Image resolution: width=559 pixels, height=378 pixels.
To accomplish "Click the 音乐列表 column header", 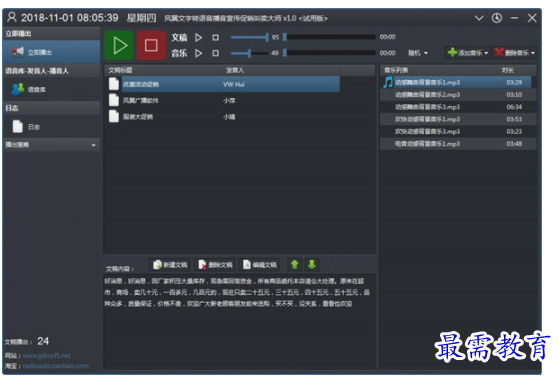I will click(396, 70).
